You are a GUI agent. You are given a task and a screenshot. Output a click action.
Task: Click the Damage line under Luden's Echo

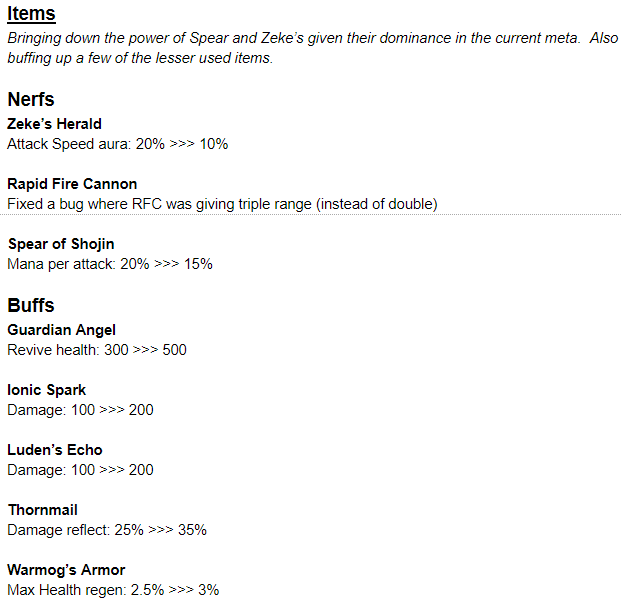[x=80, y=470]
